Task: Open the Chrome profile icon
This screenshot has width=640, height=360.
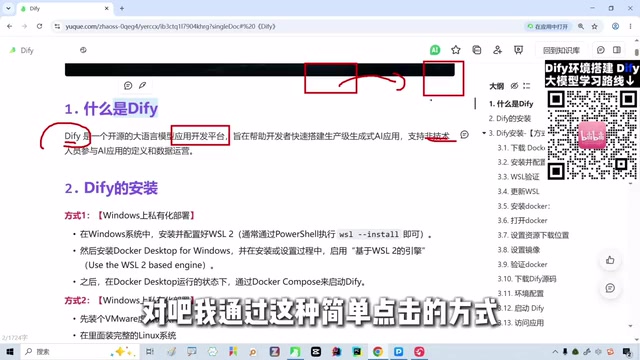Action: 615,26
